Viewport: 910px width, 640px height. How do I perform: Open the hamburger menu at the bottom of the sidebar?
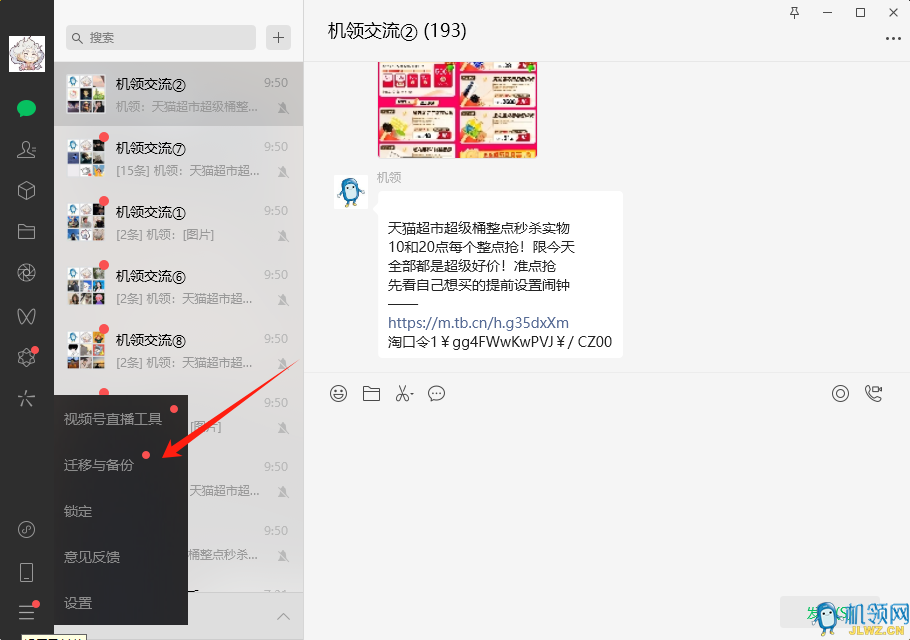click(x=27, y=612)
